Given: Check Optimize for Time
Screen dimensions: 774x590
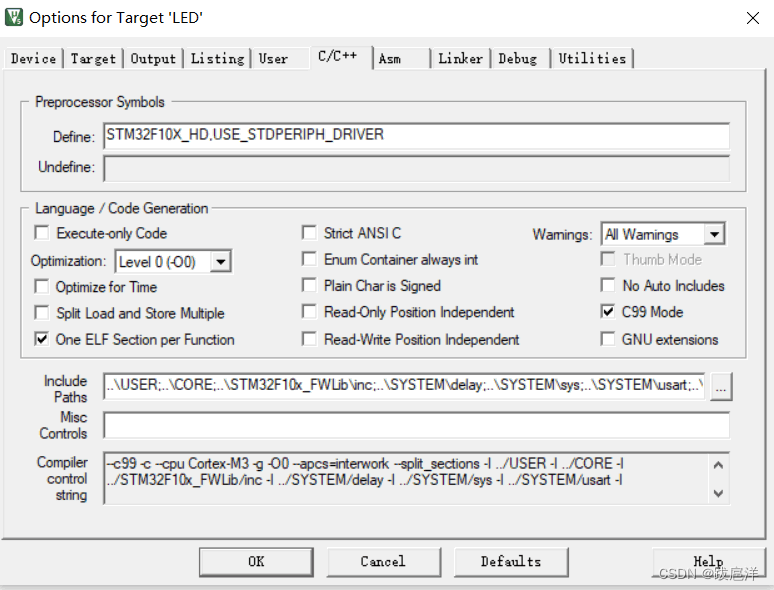Looking at the screenshot, I should (x=42, y=286).
